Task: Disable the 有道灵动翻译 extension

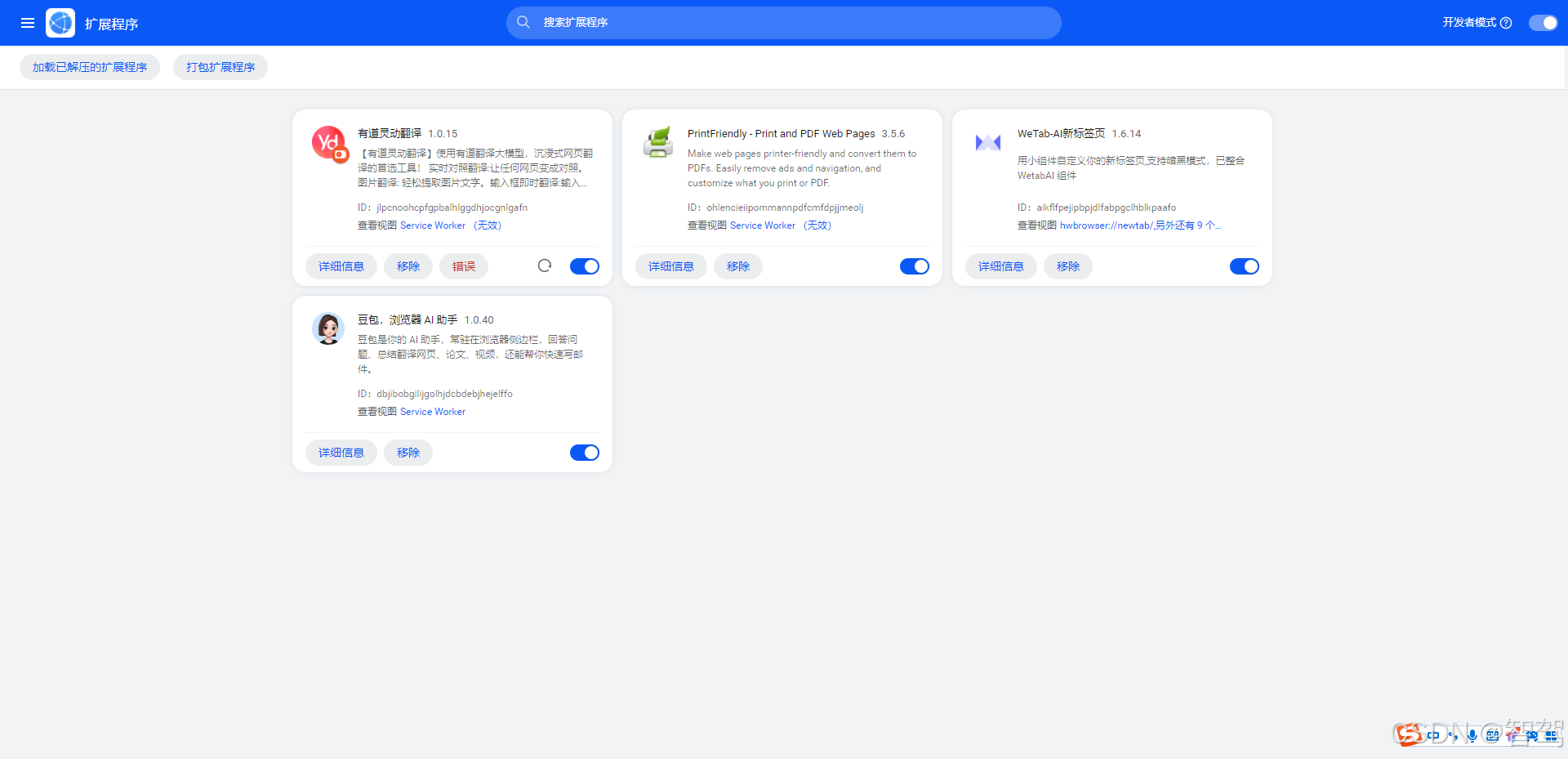Action: 585,266
